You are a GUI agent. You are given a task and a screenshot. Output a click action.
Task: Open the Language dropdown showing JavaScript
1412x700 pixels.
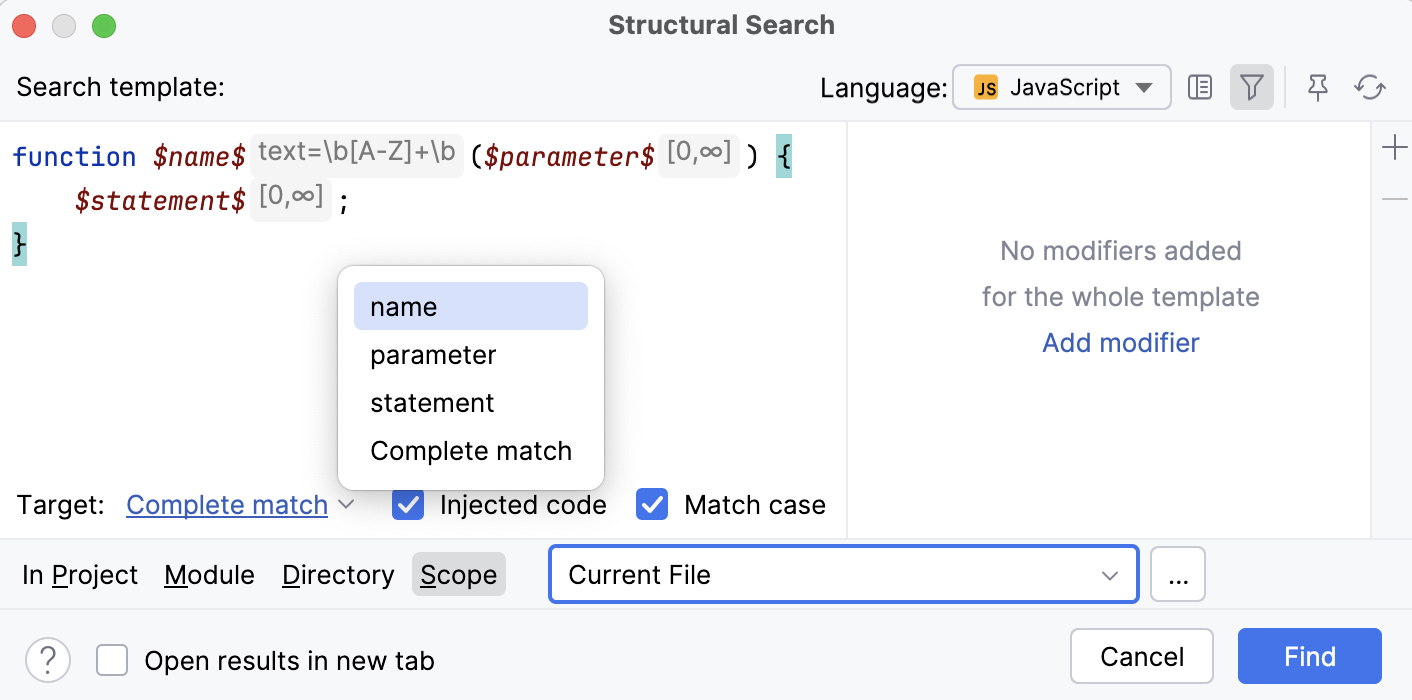(x=1062, y=87)
